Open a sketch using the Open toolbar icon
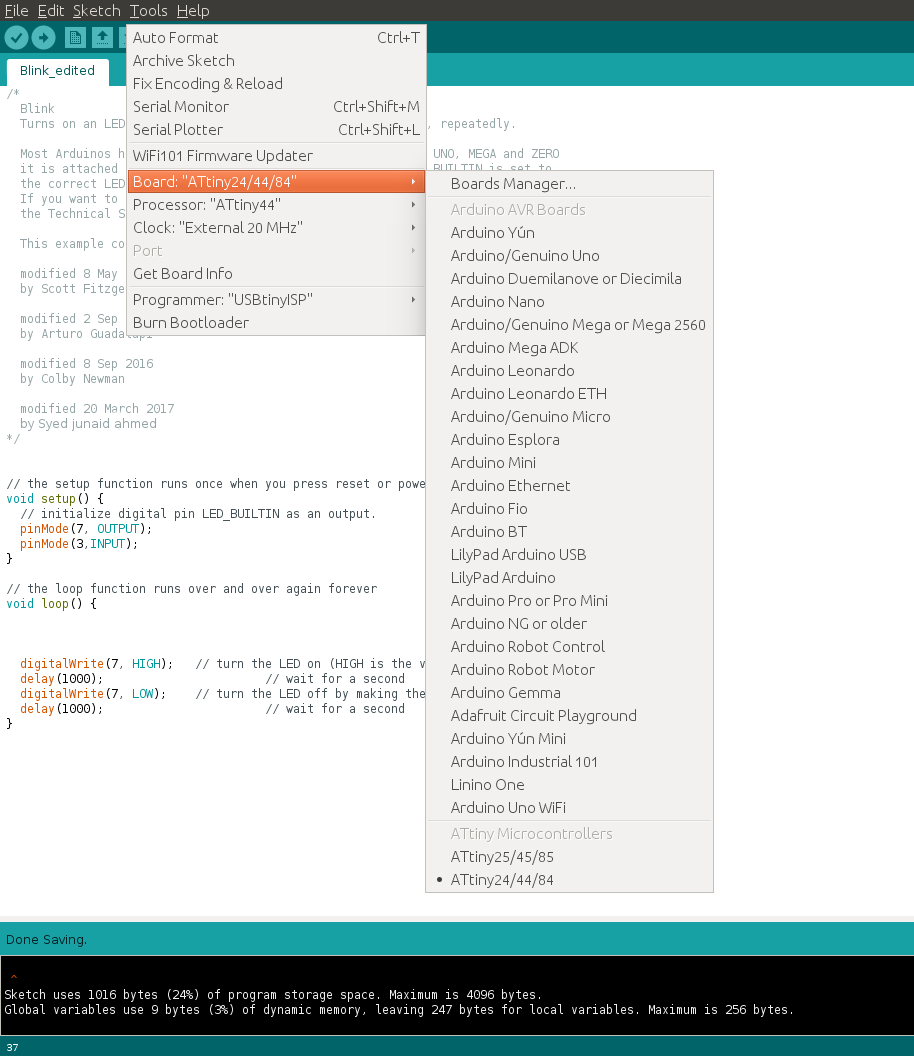The height and width of the screenshot is (1056, 914). point(103,36)
